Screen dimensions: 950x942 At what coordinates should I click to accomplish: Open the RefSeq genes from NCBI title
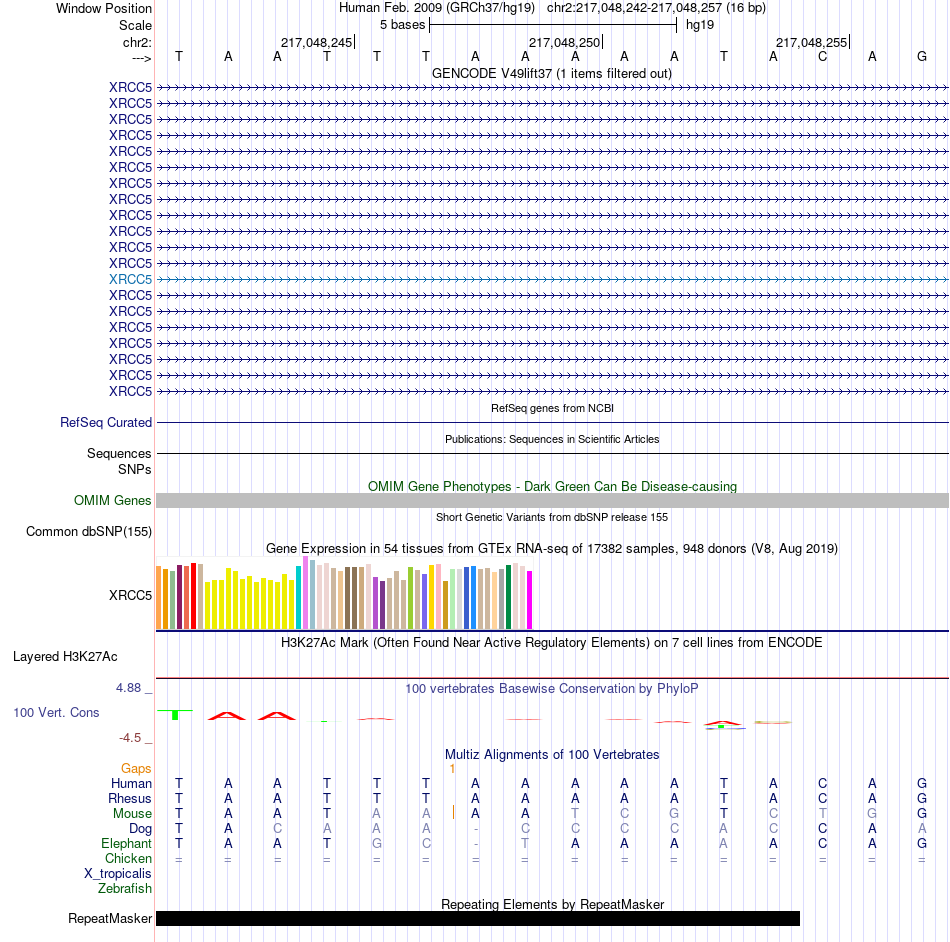[x=552, y=408]
